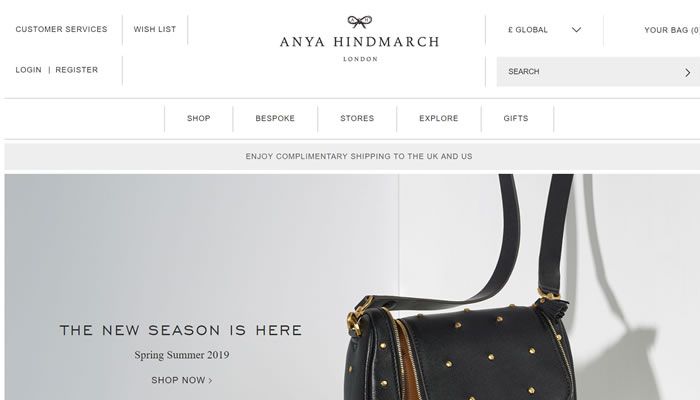Open Customer Services page
Screen dimensions: 700x400
pyautogui.click(x=62, y=29)
